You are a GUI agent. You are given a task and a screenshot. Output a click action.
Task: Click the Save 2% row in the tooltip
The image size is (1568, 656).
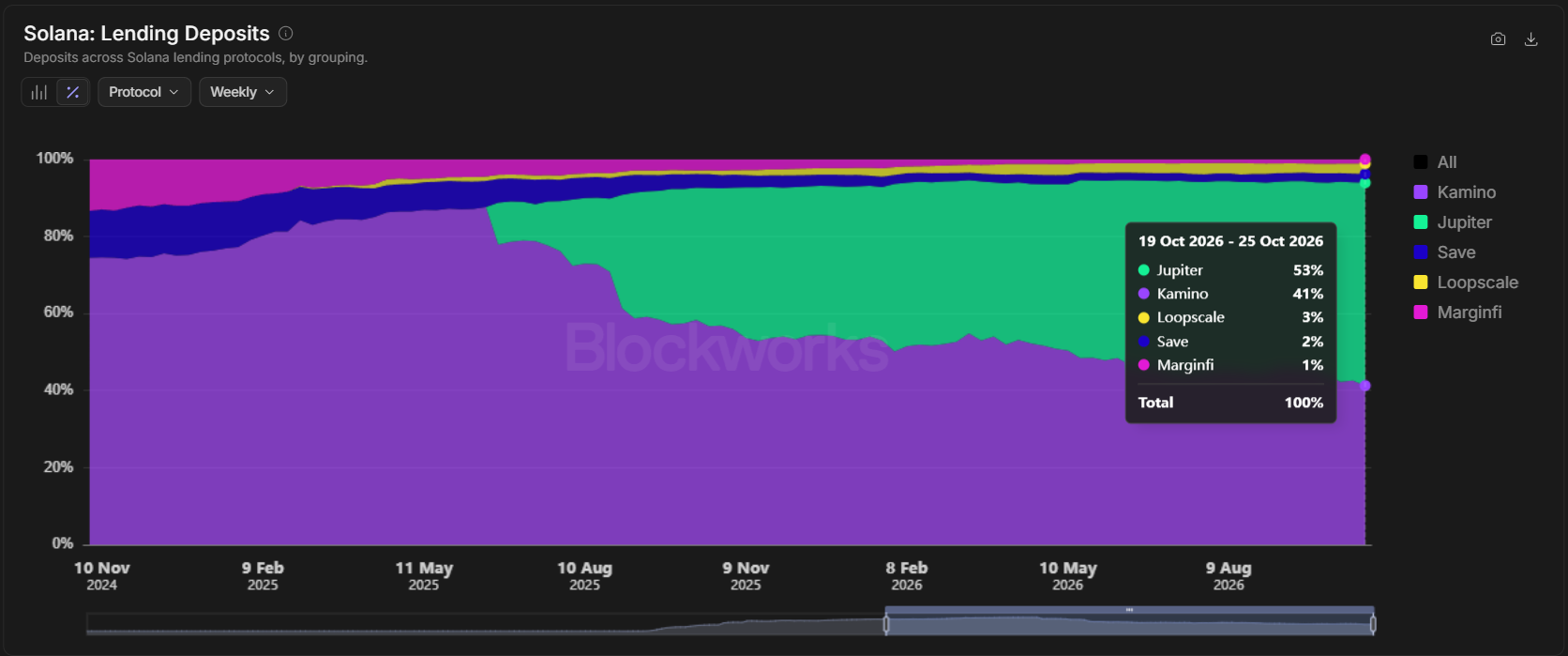pyautogui.click(x=1230, y=342)
